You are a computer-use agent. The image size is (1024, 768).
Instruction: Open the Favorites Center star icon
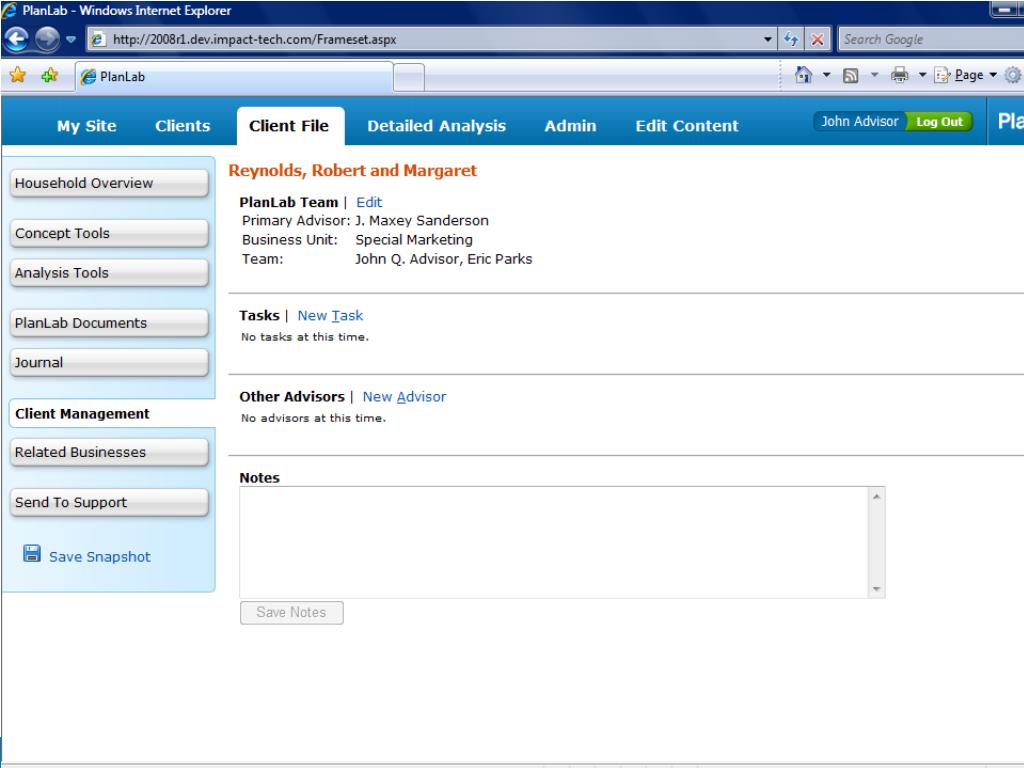pos(18,76)
